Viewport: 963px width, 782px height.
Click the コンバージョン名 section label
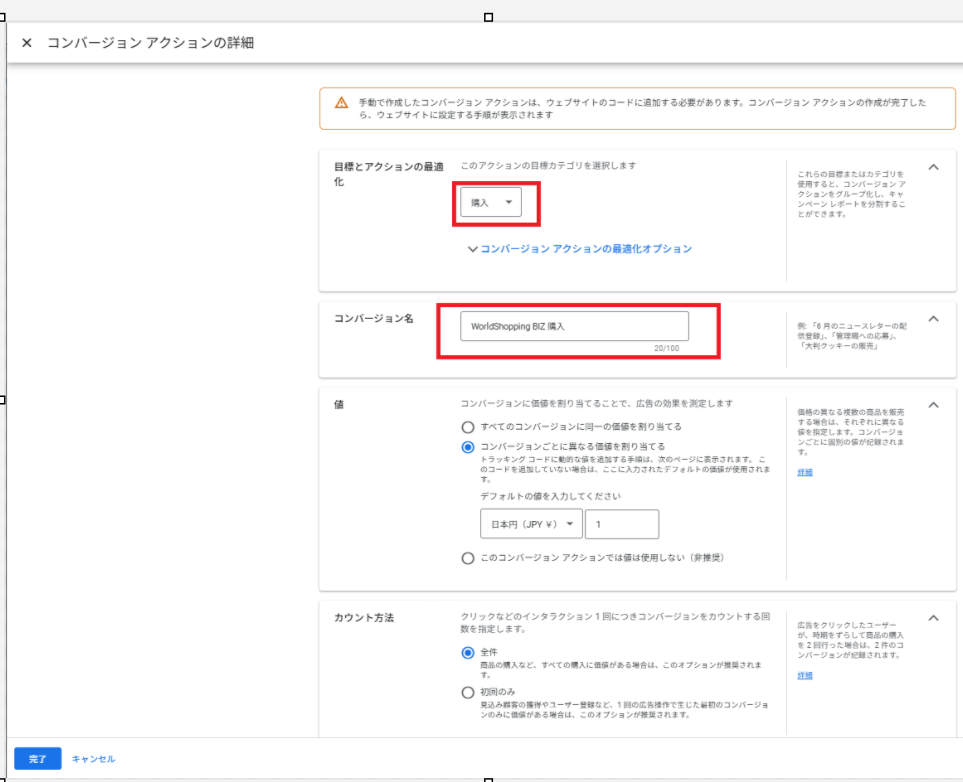pos(373,318)
